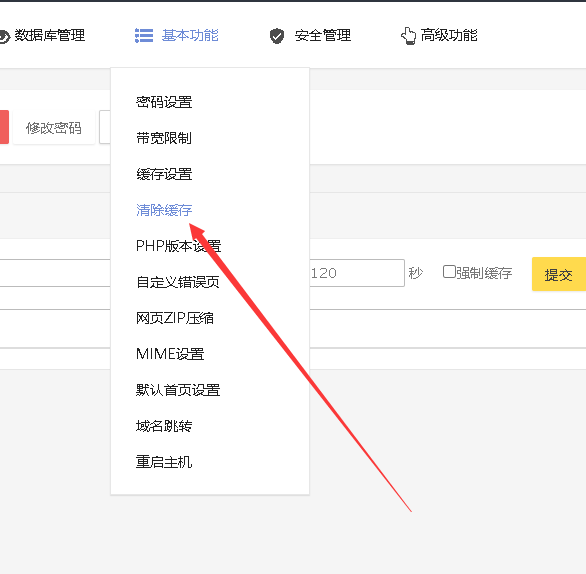Viewport: 586px width, 574px height.
Task: Select 自定义错误页 option
Action: click(x=178, y=282)
